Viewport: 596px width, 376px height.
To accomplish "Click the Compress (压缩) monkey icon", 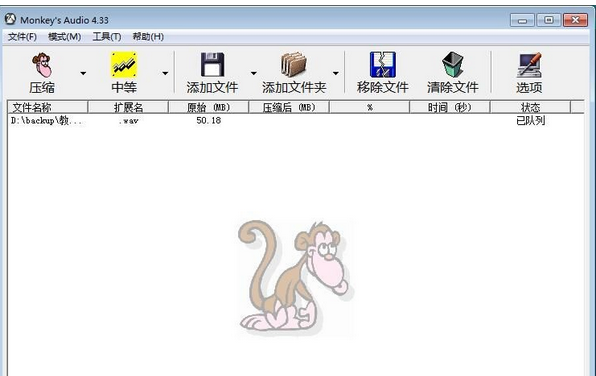I will point(42,65).
